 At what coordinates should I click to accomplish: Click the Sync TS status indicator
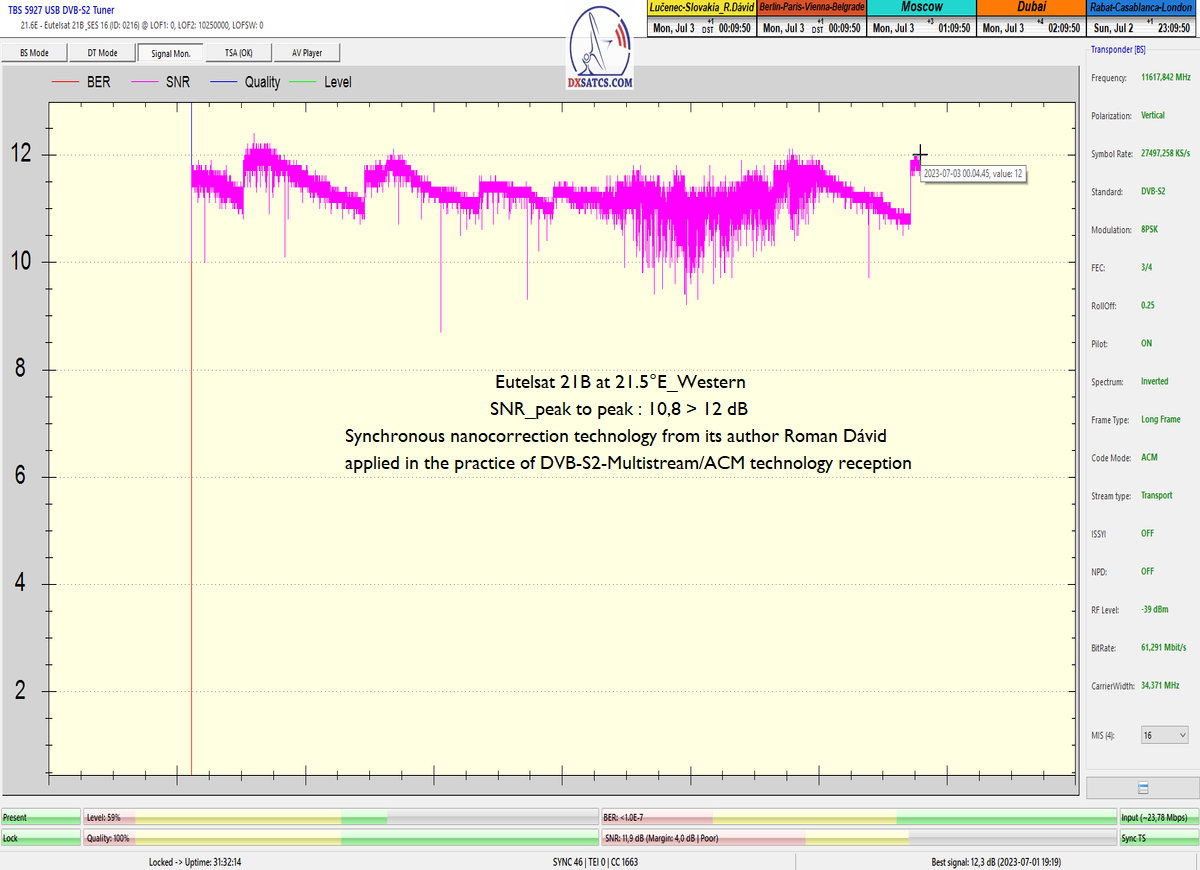point(1157,838)
